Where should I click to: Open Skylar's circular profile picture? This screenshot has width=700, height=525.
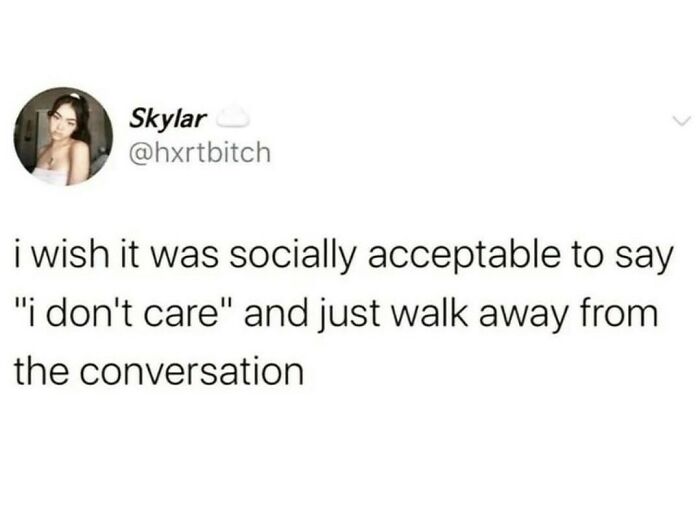pyautogui.click(x=63, y=136)
